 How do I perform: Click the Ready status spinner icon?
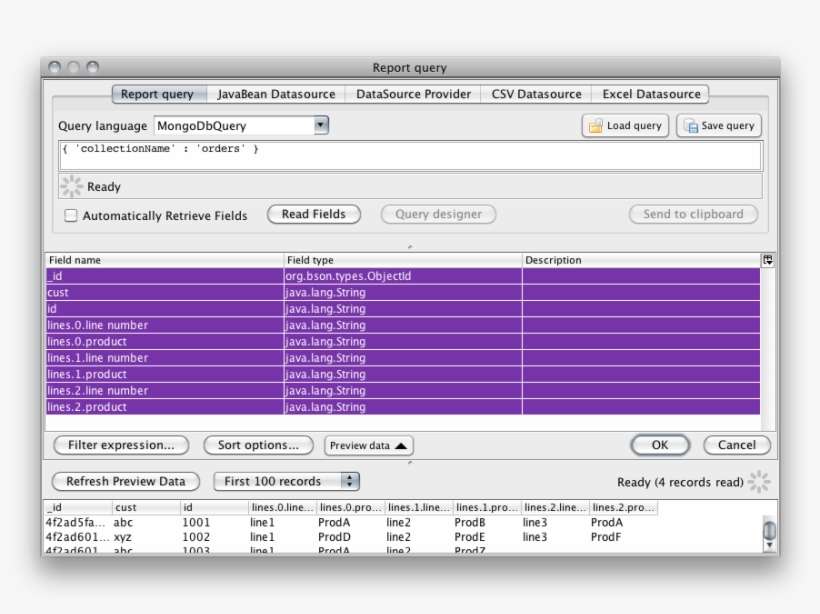point(71,185)
